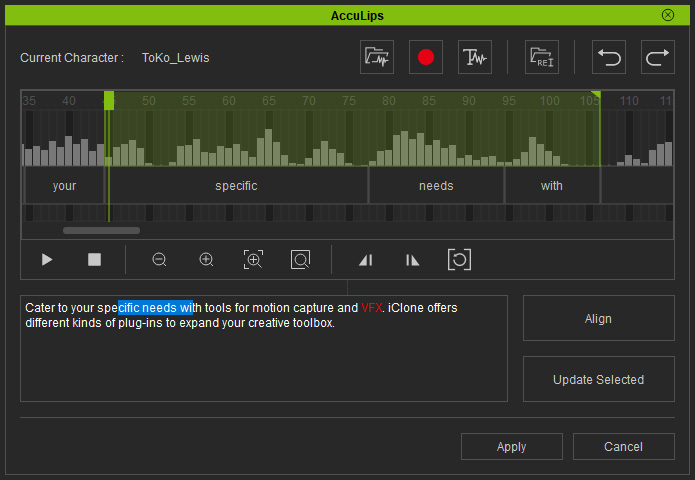This screenshot has width=695, height=480.
Task: Redo the last action
Action: [657, 58]
